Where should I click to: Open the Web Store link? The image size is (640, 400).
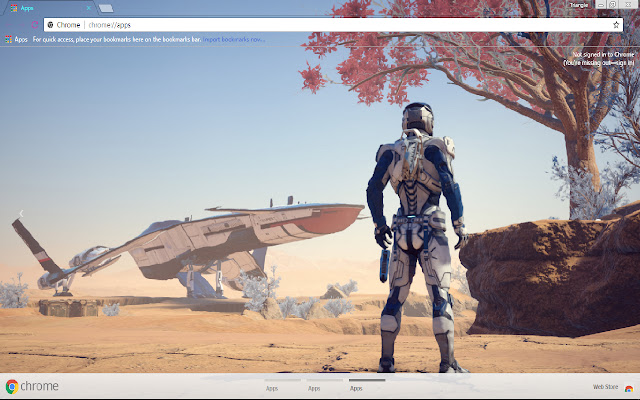pyautogui.click(x=605, y=387)
